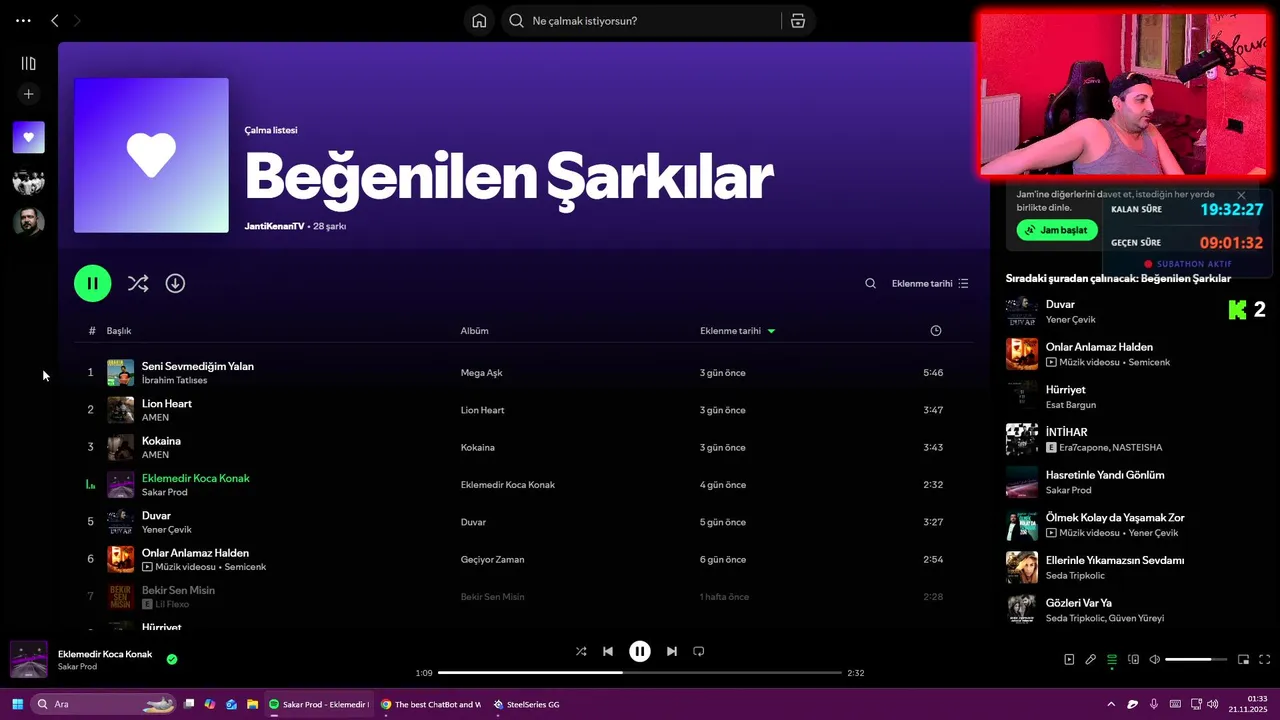
Task: Download the Beğenilen Şarkılar playlist
Action: 175,283
